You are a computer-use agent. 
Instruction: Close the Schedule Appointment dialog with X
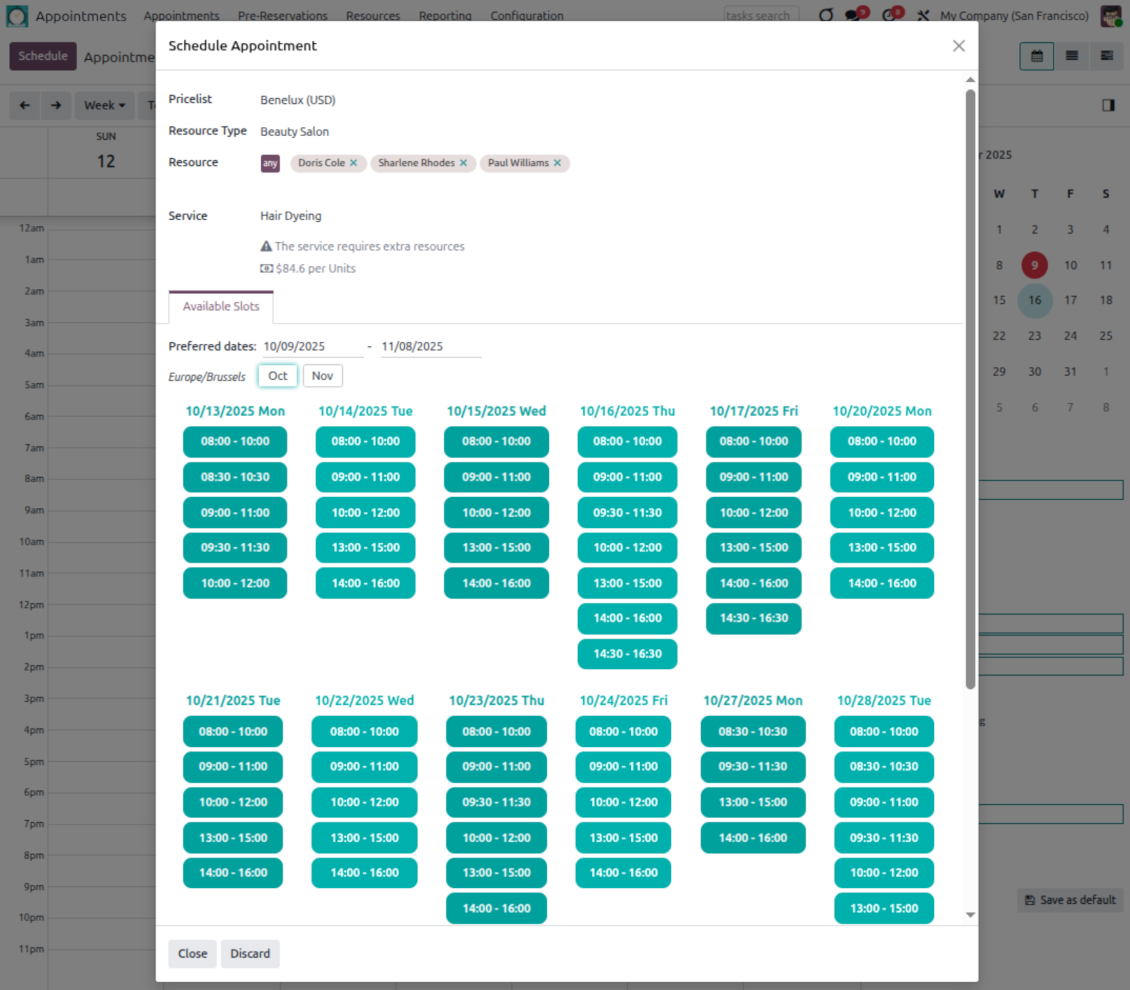point(958,46)
